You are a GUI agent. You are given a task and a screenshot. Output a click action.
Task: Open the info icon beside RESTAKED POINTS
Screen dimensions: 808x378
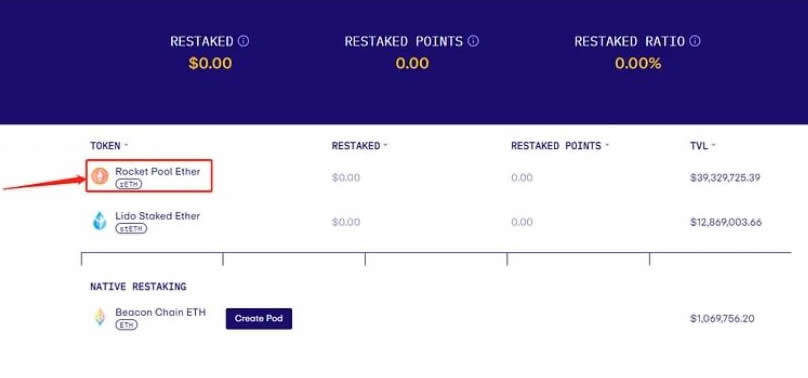[473, 41]
